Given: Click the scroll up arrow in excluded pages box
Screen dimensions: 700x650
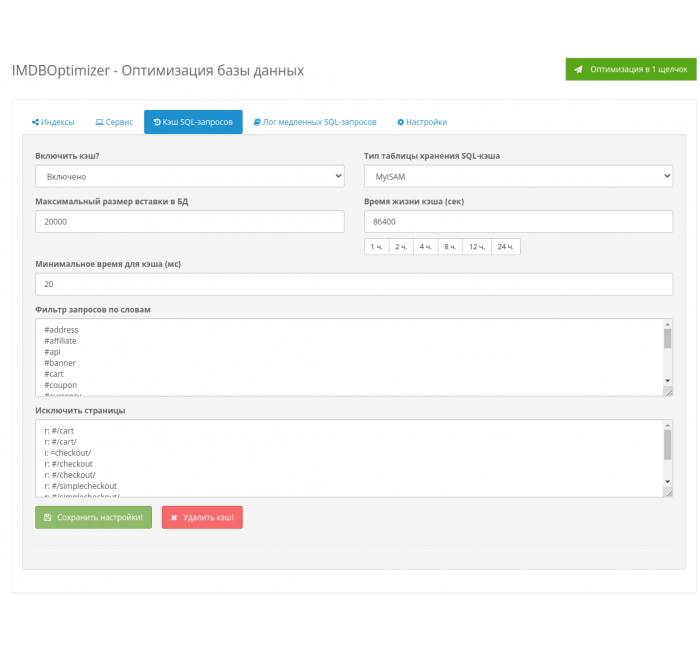Looking at the screenshot, I should pos(667,425).
